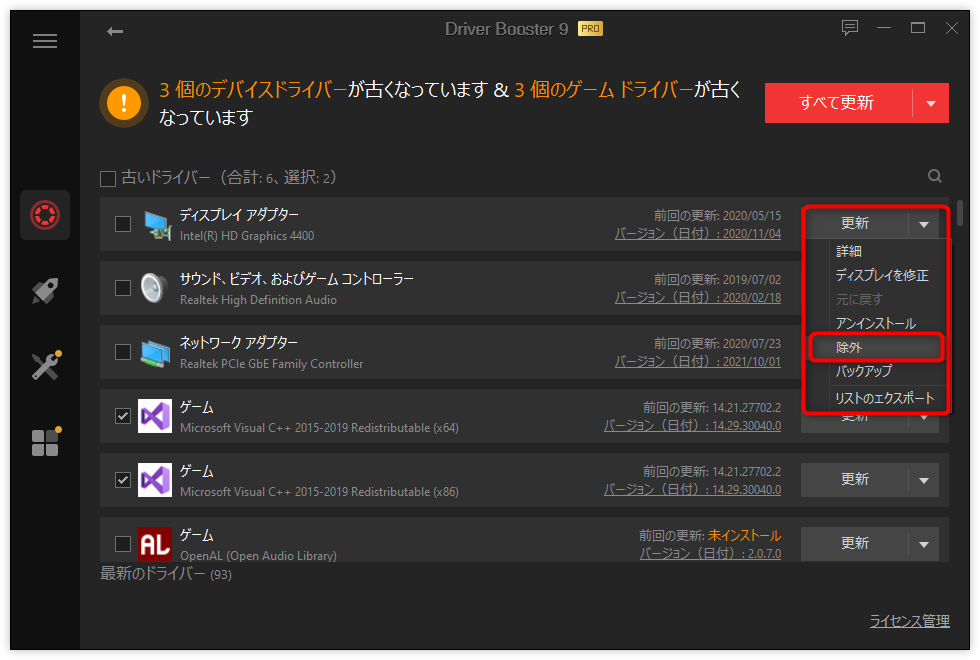The image size is (980, 660).
Task: Click the 最新のドライバー (93) section
Action: 166,574
